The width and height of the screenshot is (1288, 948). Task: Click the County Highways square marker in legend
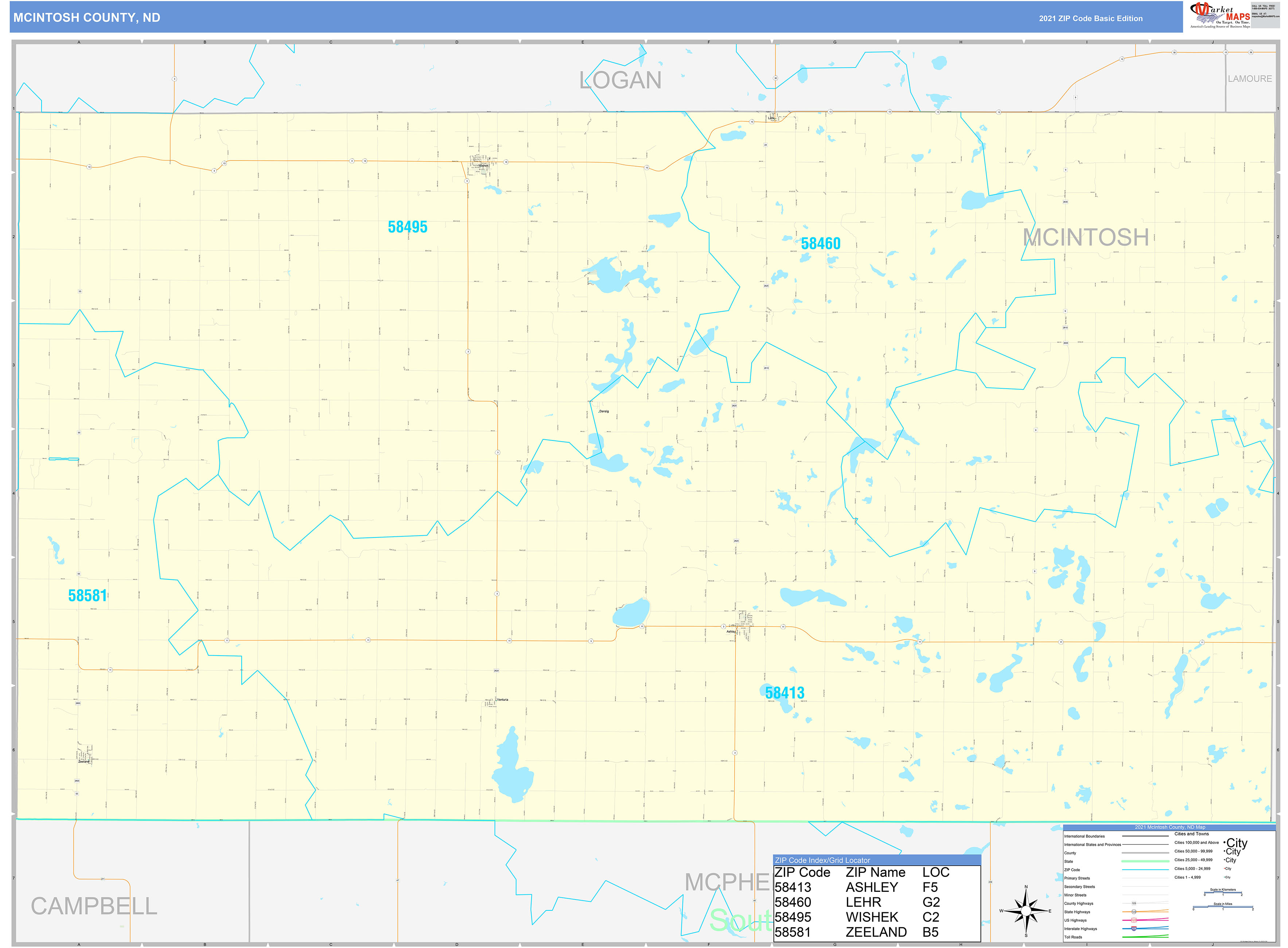[x=1134, y=904]
